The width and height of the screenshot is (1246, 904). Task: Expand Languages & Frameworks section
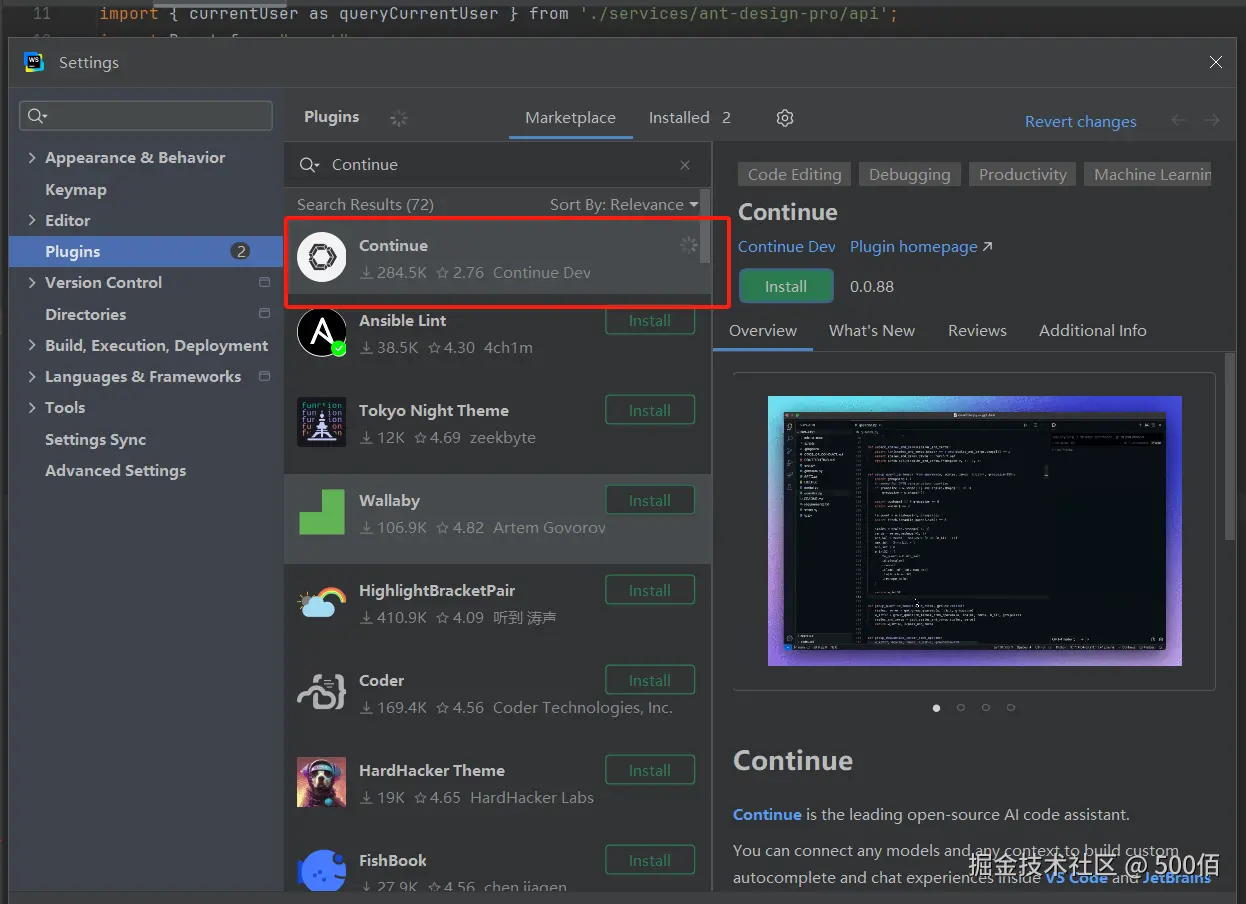click(32, 376)
